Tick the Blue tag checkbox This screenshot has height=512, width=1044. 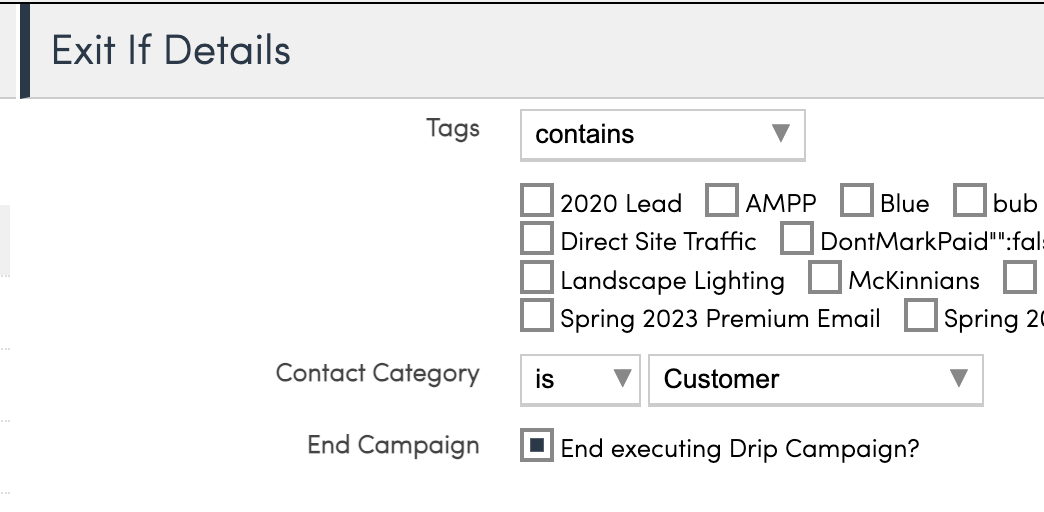856,201
